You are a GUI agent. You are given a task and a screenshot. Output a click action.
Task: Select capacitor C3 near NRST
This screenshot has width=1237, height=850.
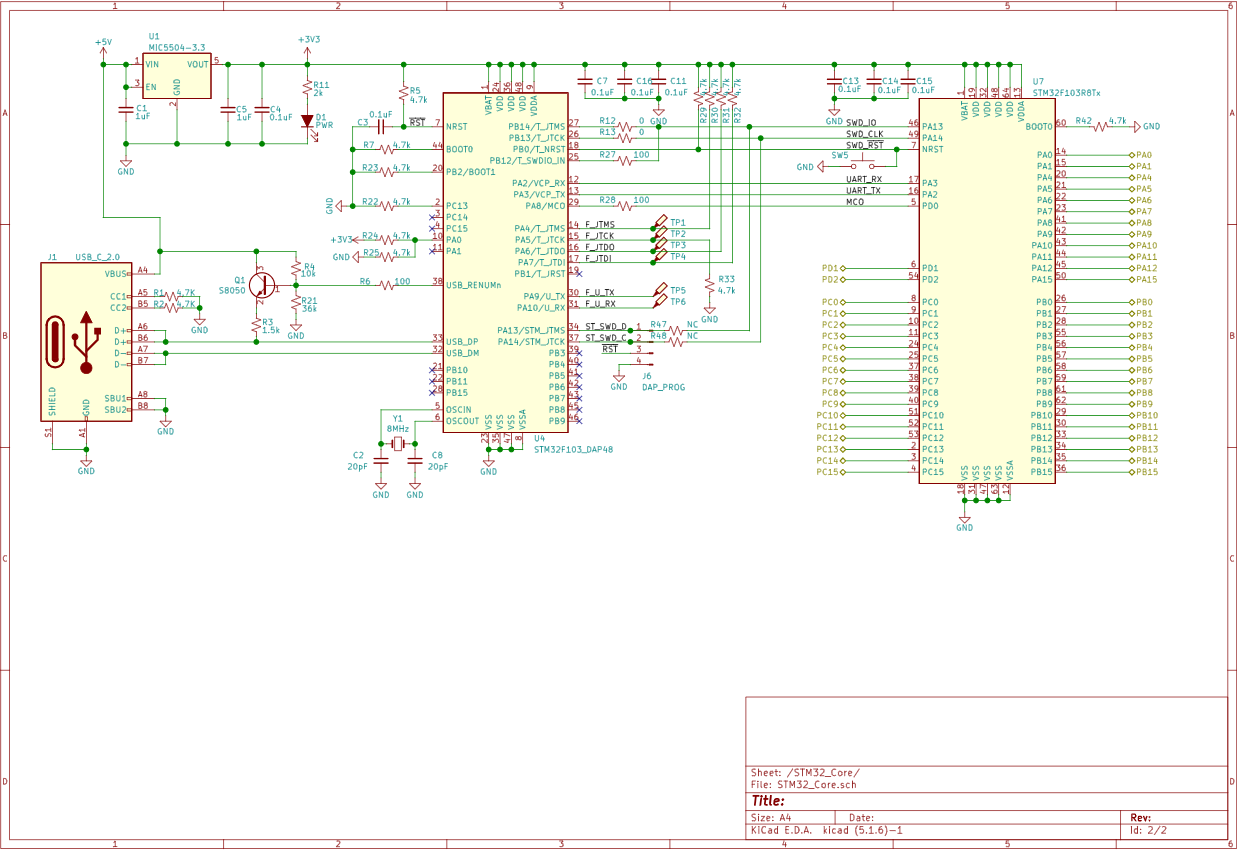[x=381, y=127]
